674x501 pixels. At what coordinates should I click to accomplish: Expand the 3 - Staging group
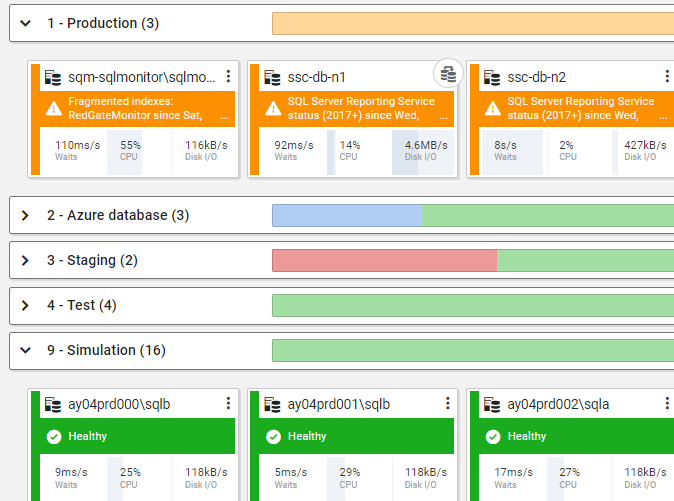[25, 260]
